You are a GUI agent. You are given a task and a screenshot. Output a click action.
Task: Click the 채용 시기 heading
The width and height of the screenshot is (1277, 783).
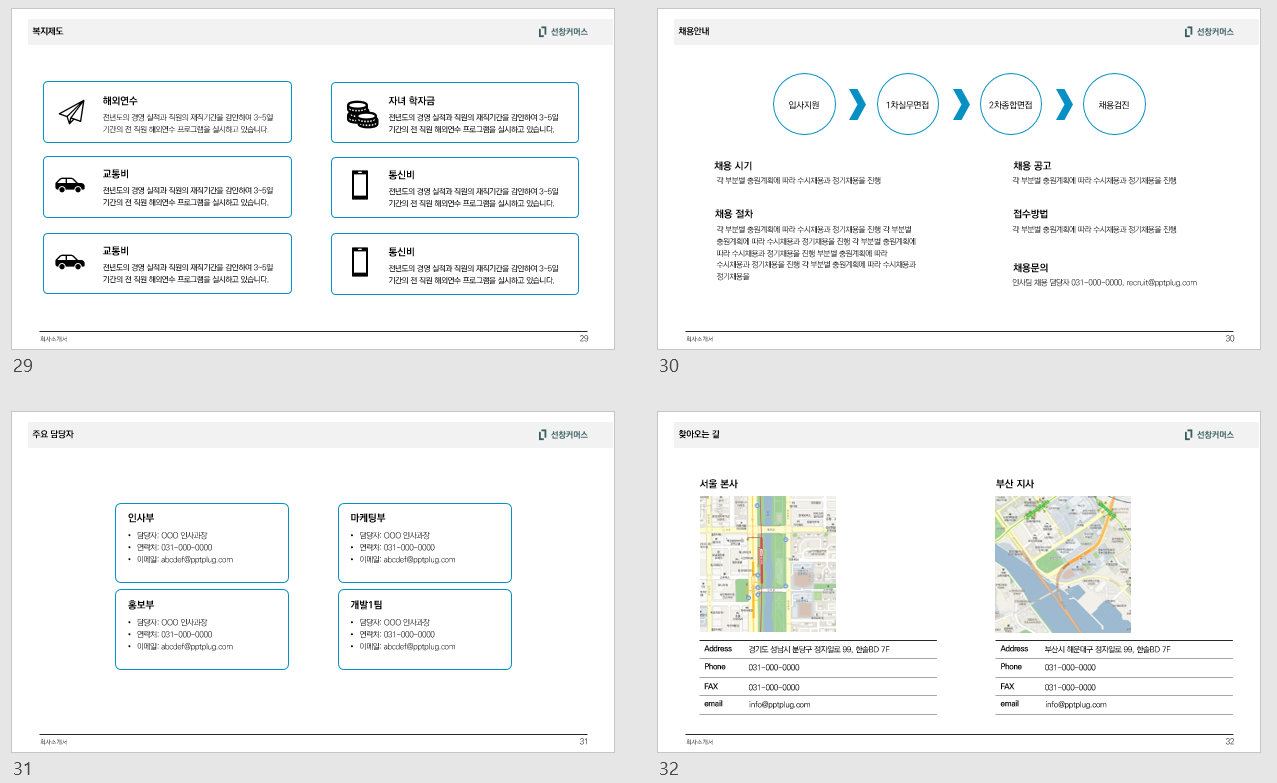(733, 166)
